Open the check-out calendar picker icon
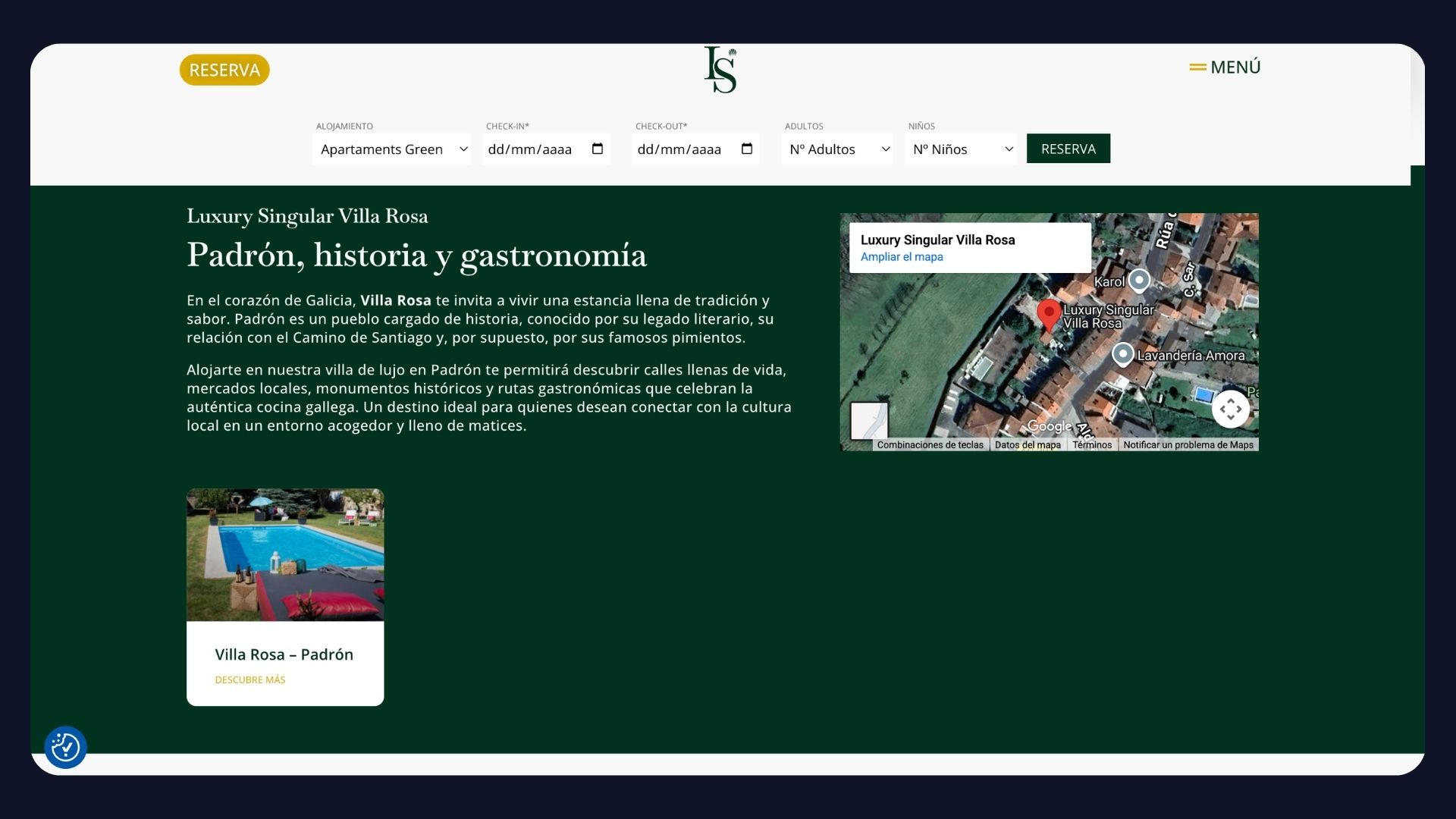Viewport: 1456px width, 819px height. coord(747,149)
